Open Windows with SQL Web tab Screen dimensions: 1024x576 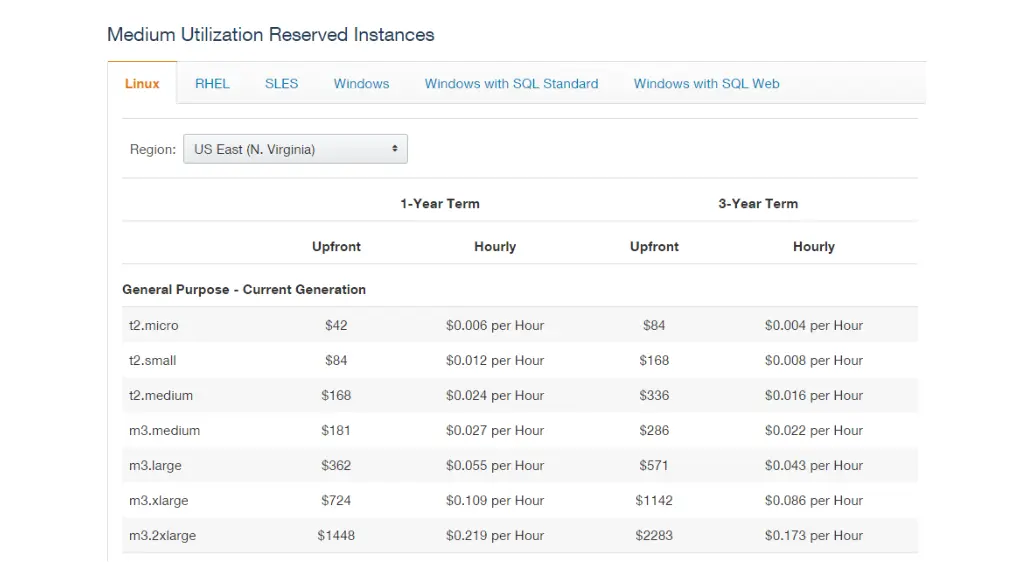coord(707,84)
